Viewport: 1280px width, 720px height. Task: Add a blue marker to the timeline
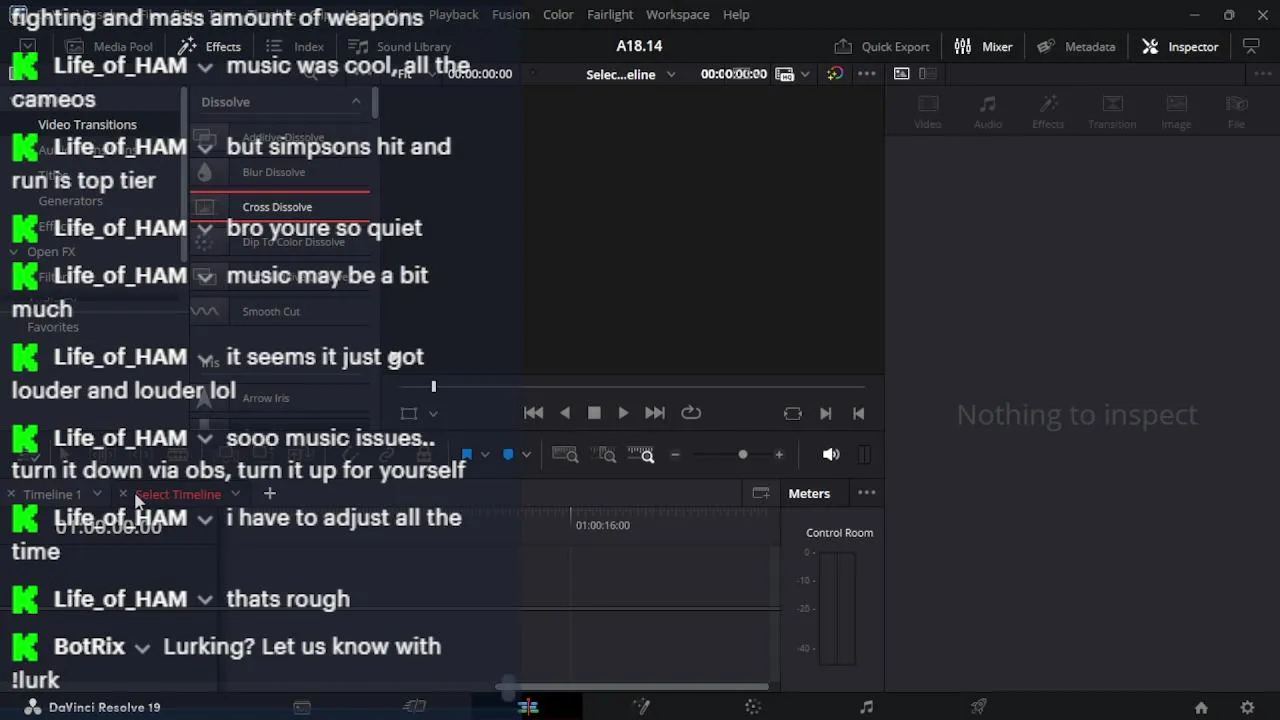[x=508, y=455]
